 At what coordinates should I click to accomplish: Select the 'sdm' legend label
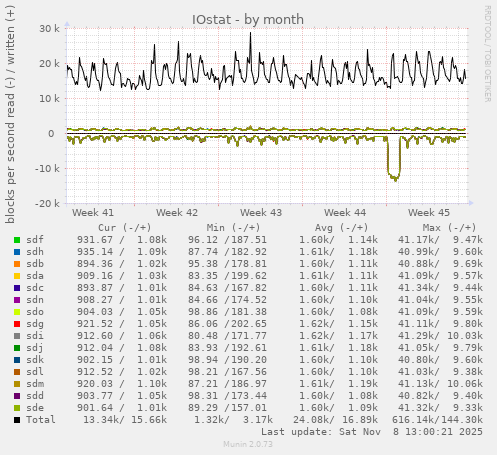35,384
